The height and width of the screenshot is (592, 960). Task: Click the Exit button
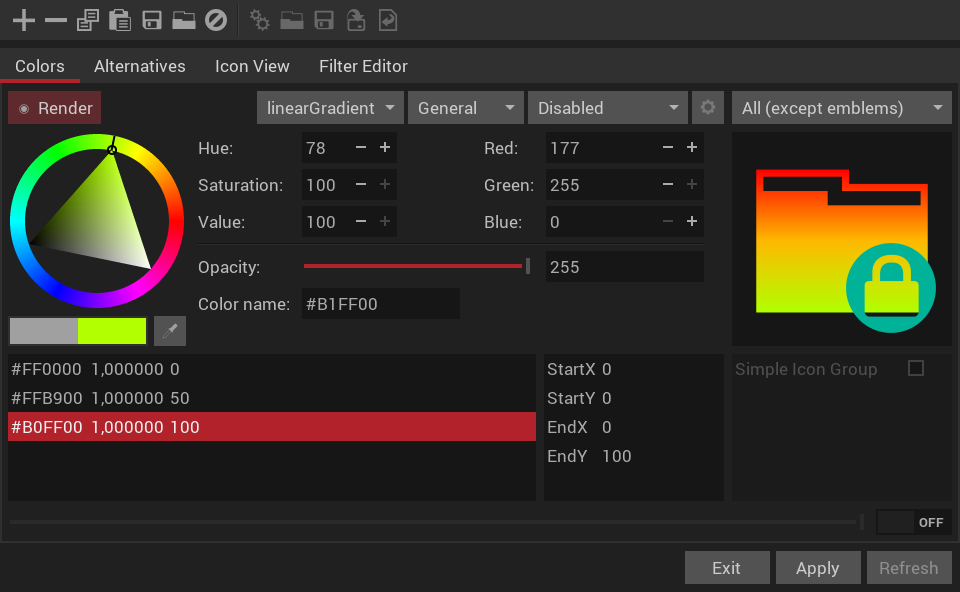point(727,568)
